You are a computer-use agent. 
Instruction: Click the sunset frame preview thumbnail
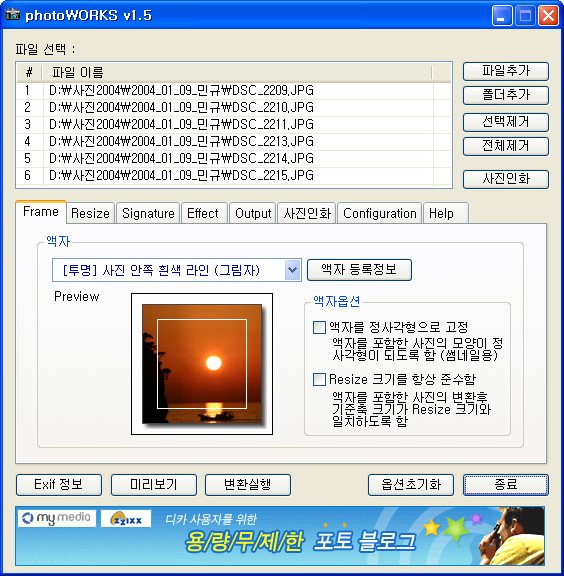202,364
